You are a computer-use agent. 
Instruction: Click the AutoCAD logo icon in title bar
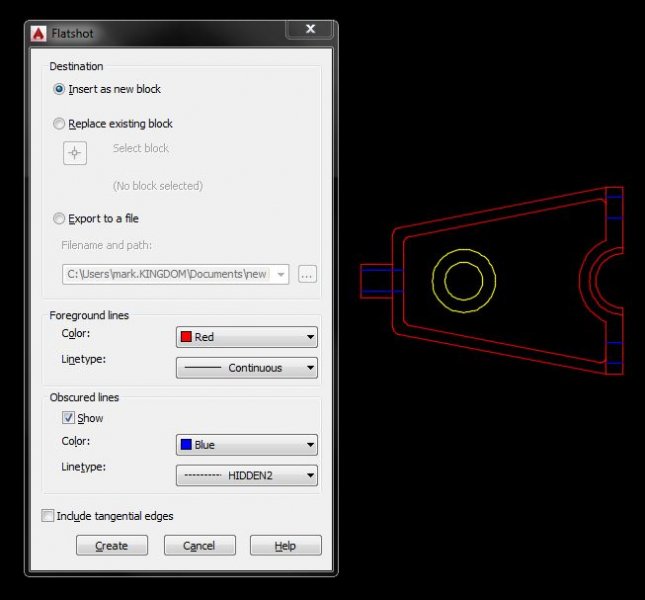pos(38,34)
